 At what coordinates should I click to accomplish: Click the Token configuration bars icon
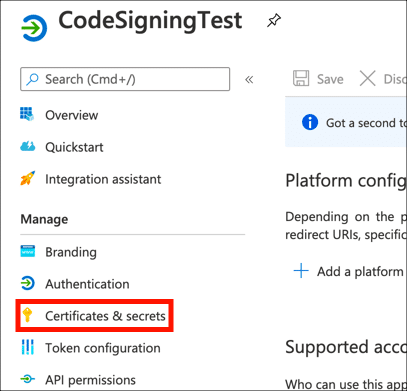point(27,347)
